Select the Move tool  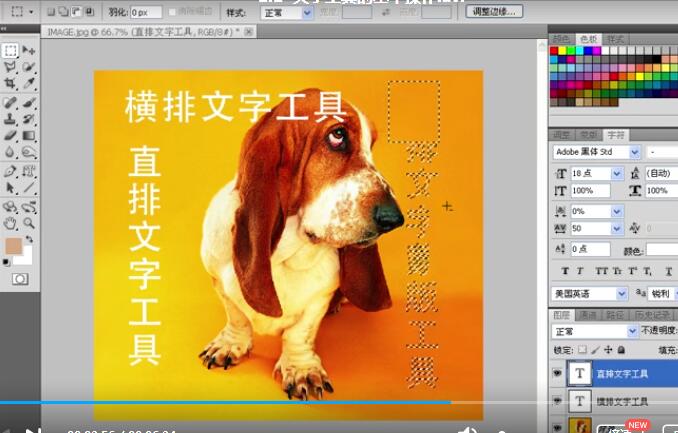29,50
